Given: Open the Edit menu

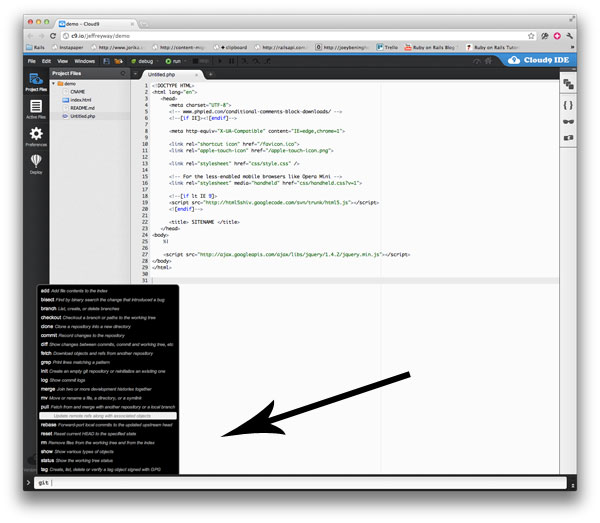Looking at the screenshot, I should [x=46, y=61].
